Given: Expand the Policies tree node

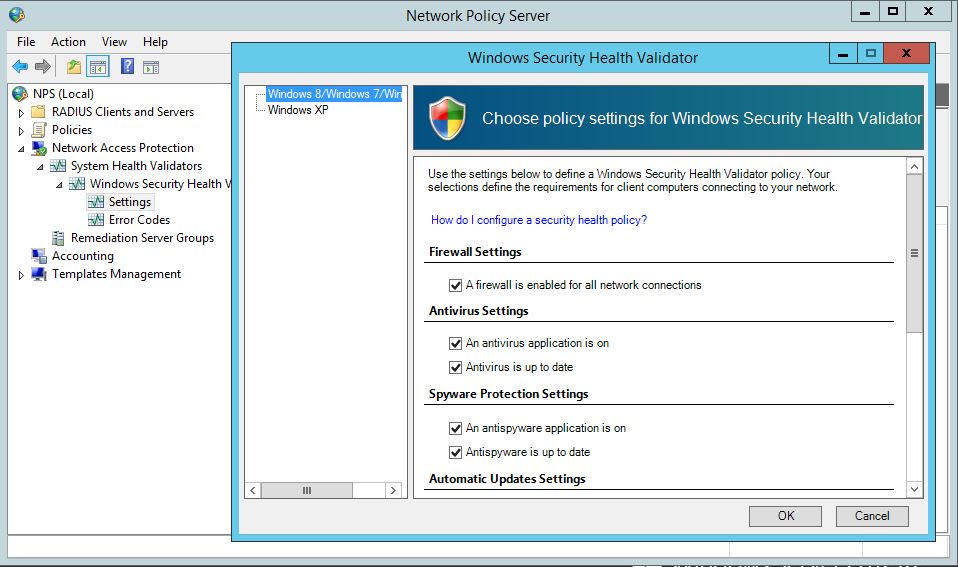Looking at the screenshot, I should coord(21,131).
